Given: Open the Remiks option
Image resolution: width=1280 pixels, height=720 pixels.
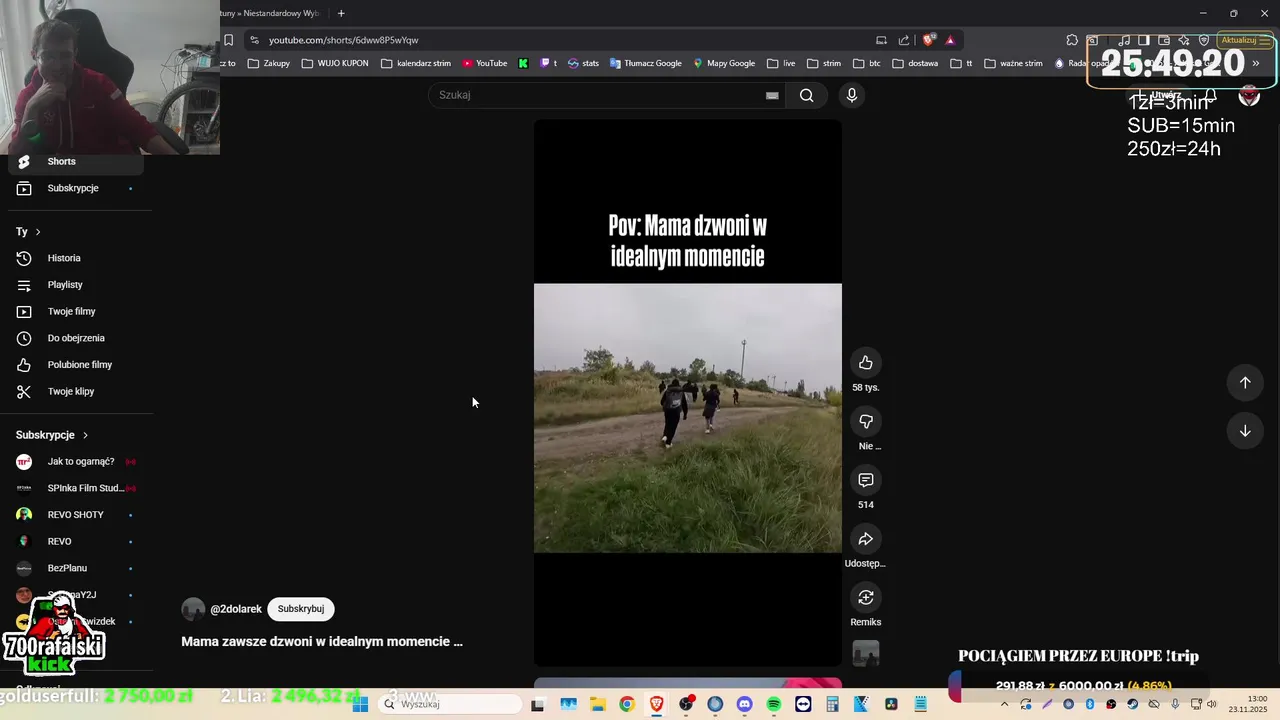Looking at the screenshot, I should (x=866, y=598).
